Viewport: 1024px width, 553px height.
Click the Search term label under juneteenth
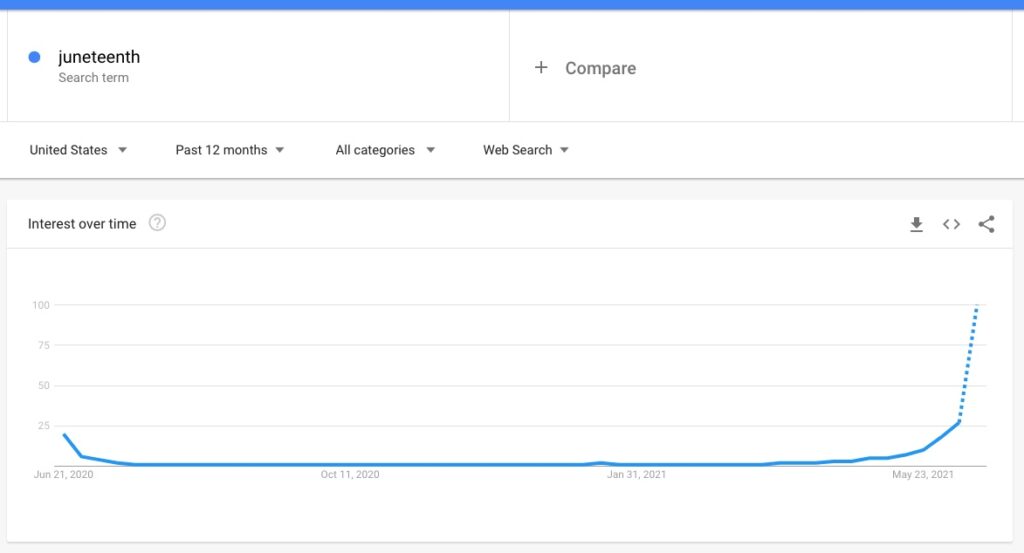pos(93,78)
